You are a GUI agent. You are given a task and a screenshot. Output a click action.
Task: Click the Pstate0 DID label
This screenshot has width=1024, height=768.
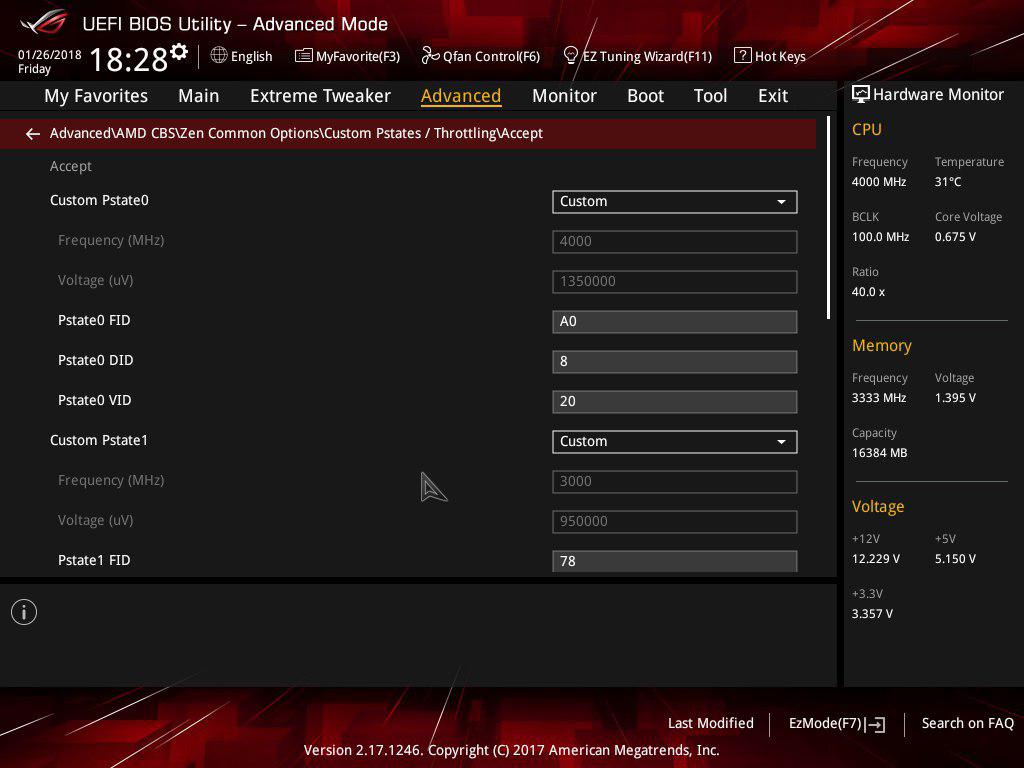coord(95,360)
